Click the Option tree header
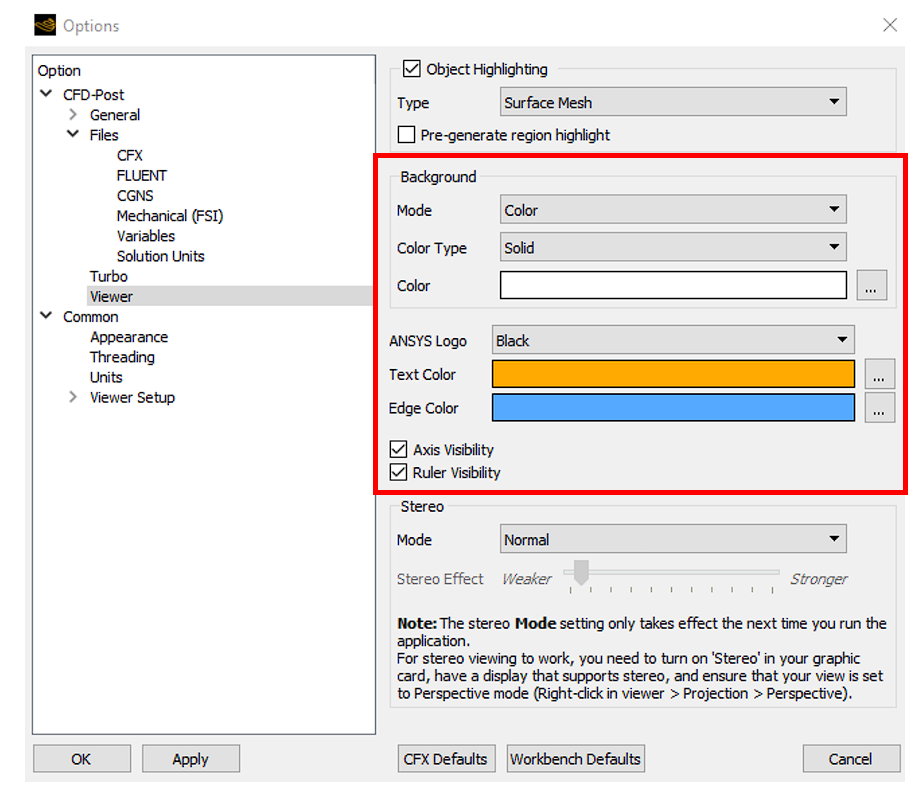 59,70
